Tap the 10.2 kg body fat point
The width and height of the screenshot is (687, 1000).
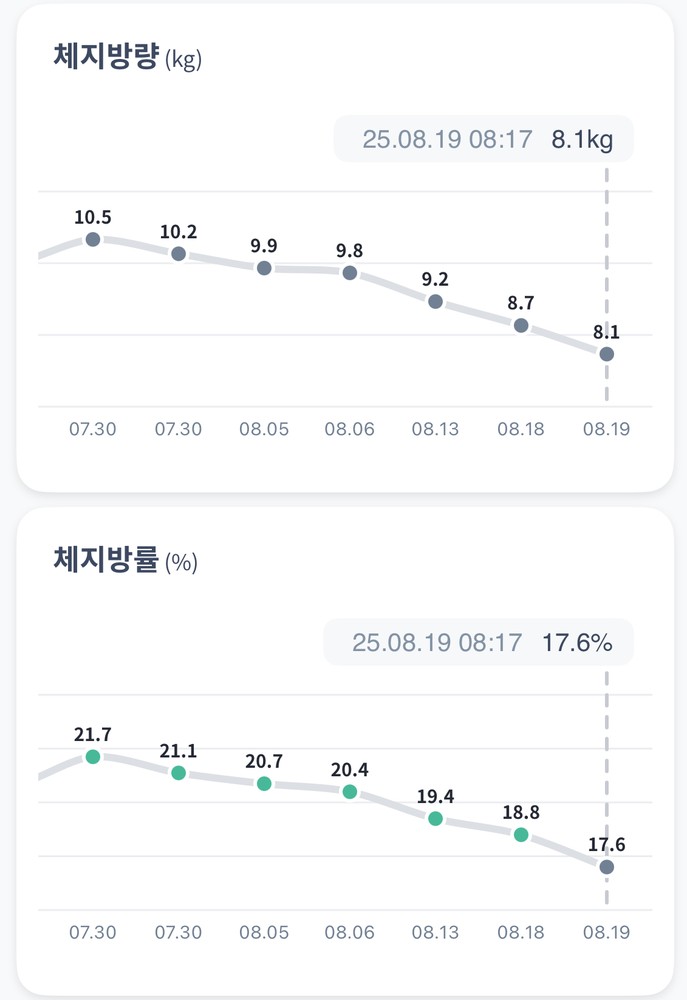(x=178, y=254)
